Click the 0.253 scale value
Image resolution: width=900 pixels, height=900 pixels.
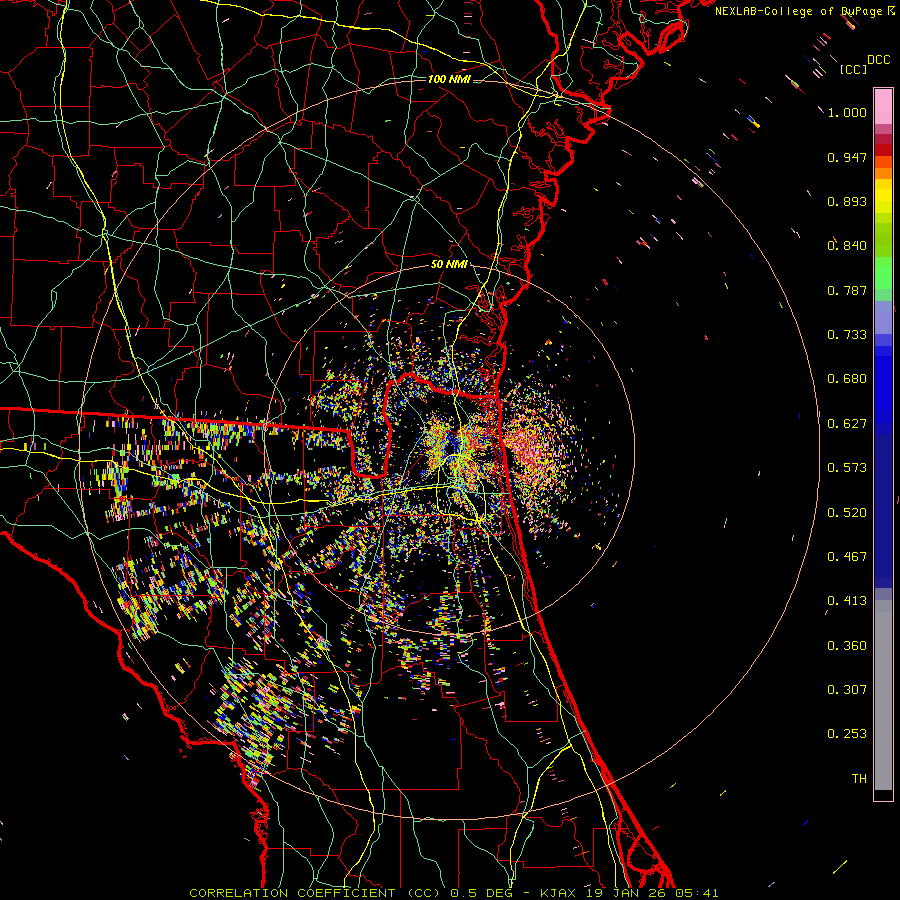[x=847, y=734]
